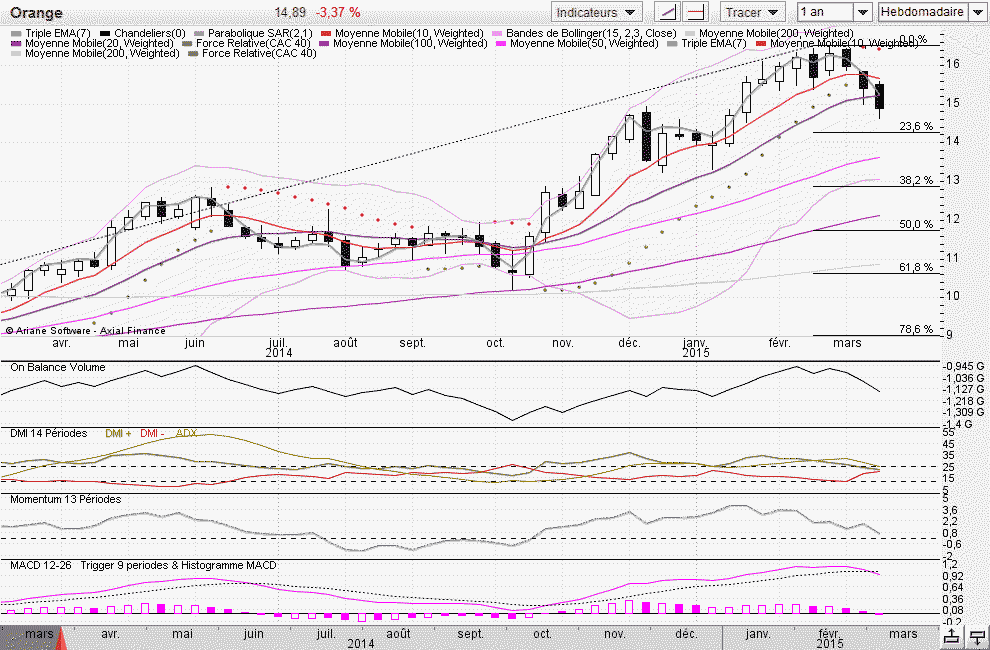Click the MACD 12-26 panel label

[x=40, y=566]
